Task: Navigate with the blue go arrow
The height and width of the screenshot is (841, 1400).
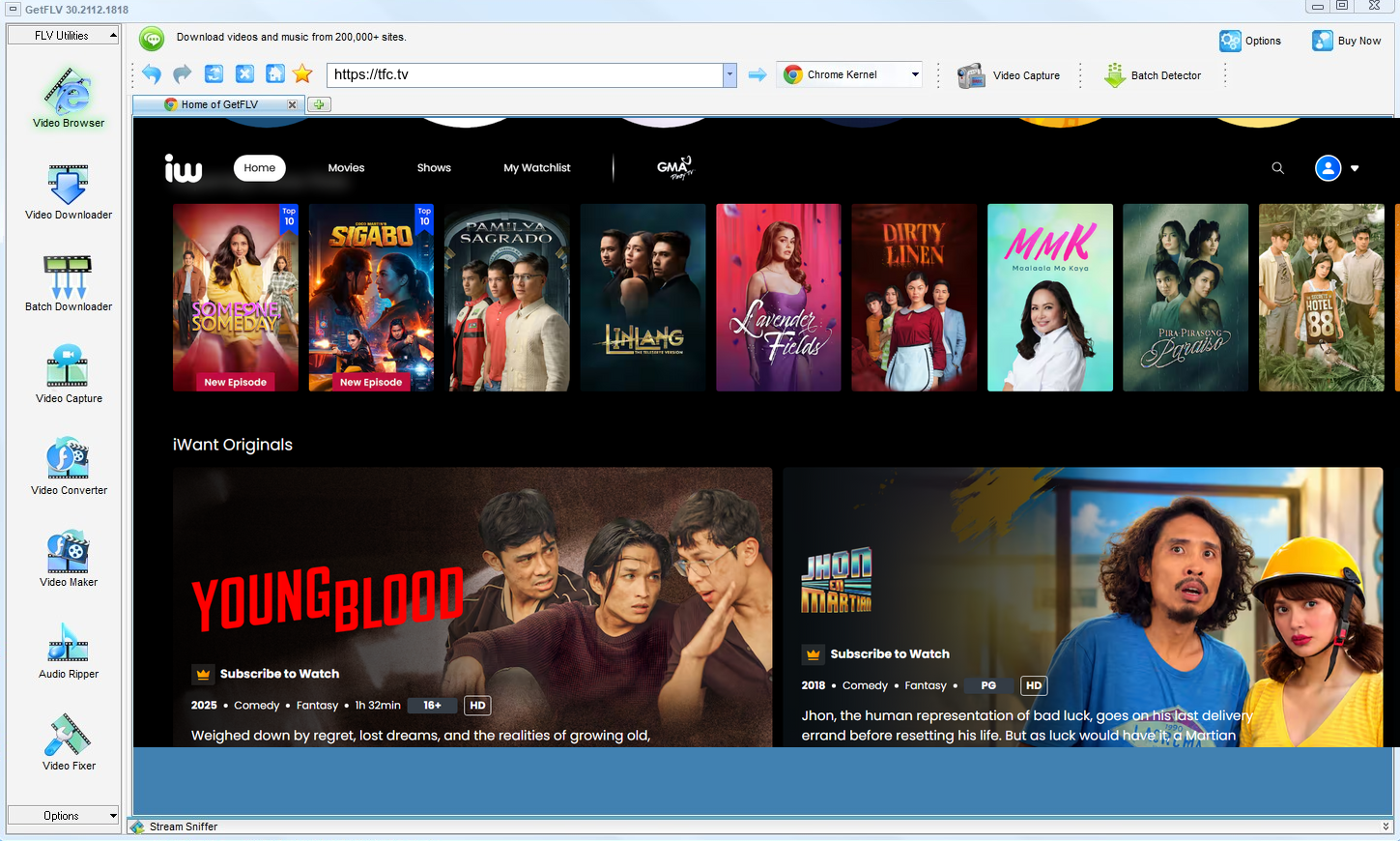Action: [757, 74]
